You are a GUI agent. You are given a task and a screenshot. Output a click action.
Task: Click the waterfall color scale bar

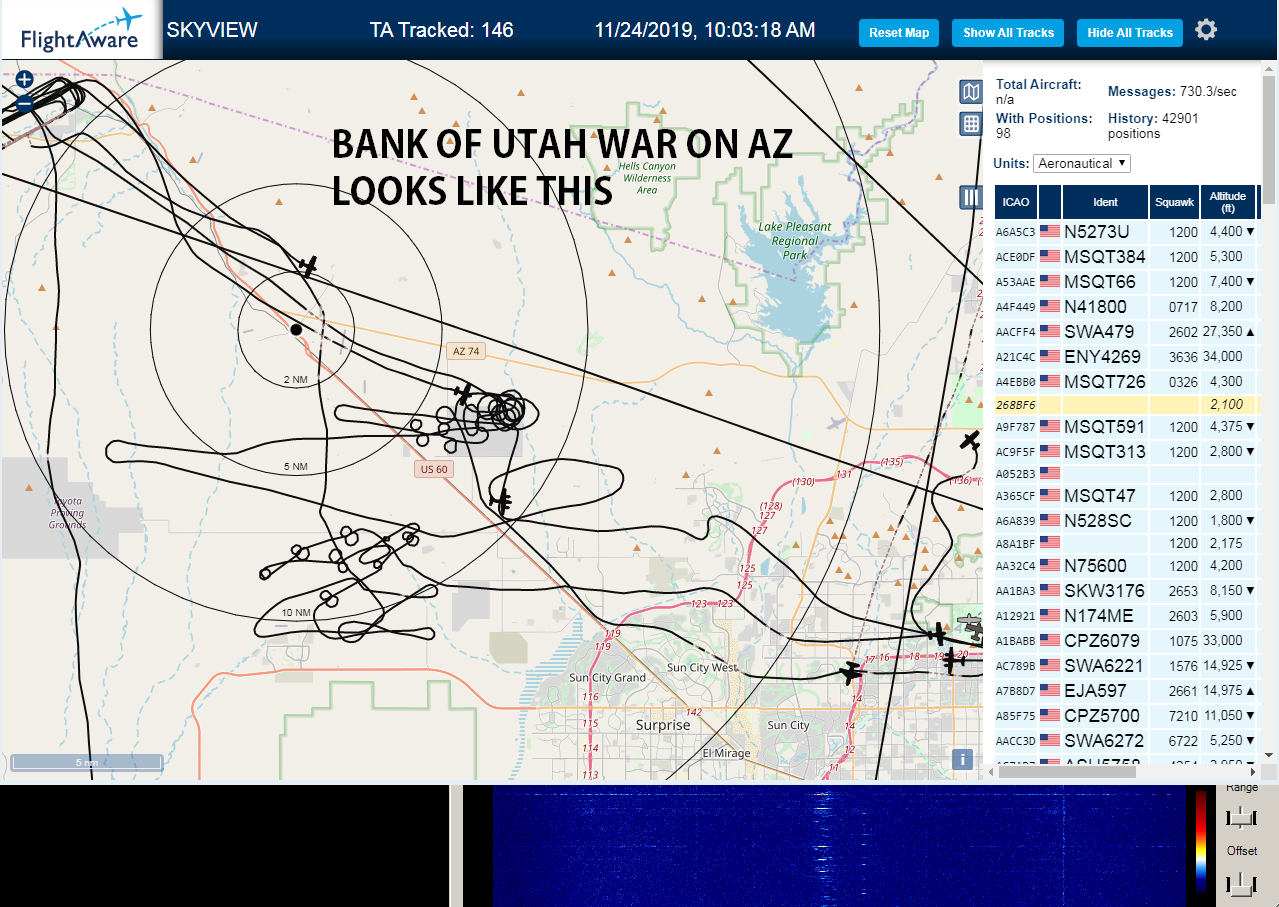(x=1201, y=840)
